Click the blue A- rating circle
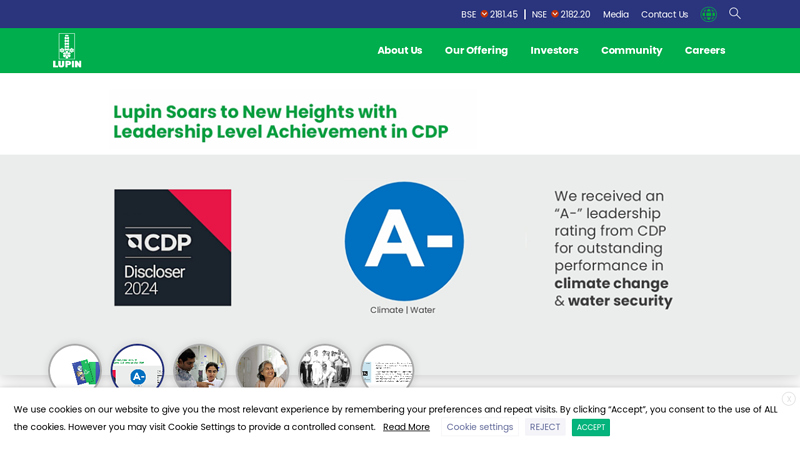Screen dimensions: 800x450 [404, 241]
